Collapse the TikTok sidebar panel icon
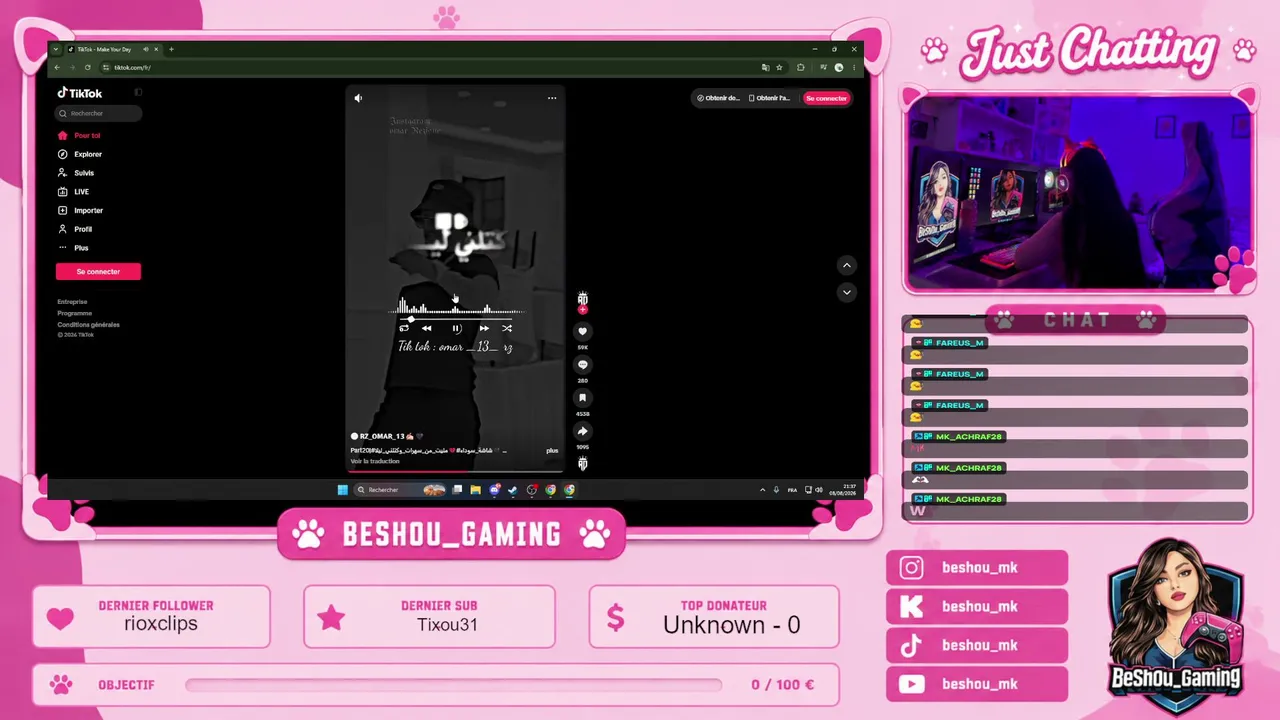Viewport: 1280px width, 720px height. pos(138,92)
